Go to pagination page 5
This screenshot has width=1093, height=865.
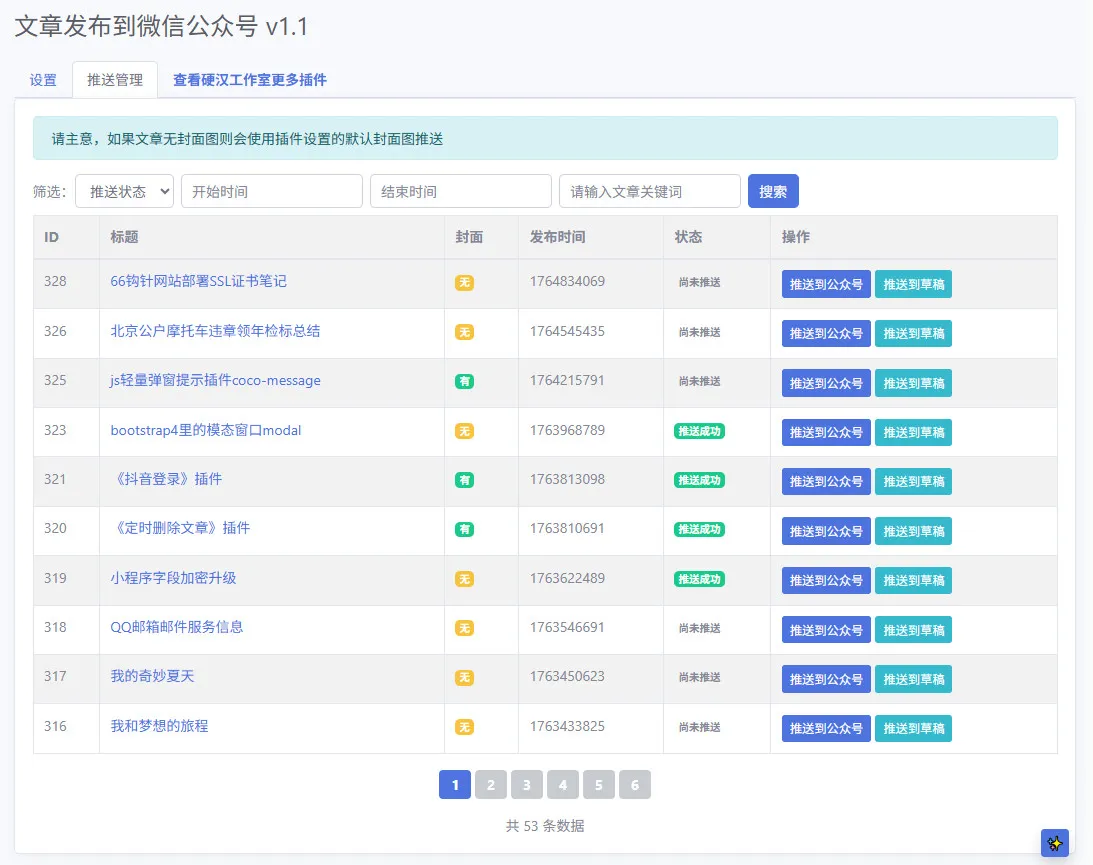pos(599,785)
